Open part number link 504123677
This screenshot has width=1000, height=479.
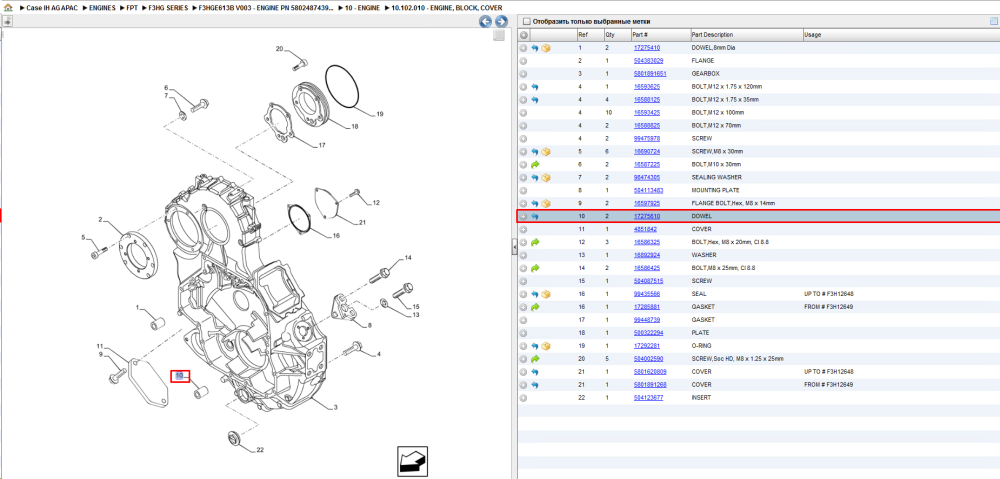[648, 397]
